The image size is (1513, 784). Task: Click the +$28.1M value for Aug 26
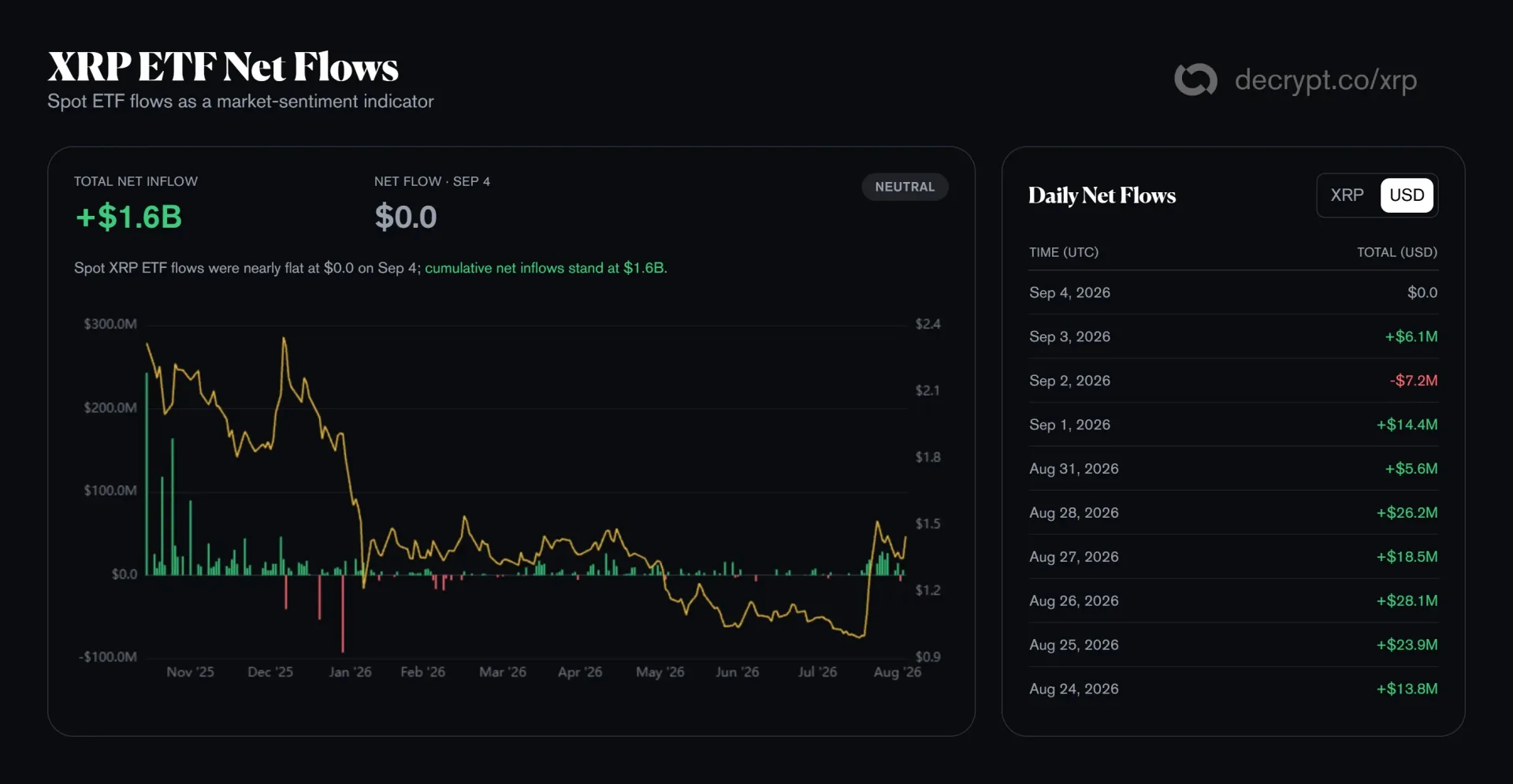coord(1407,601)
